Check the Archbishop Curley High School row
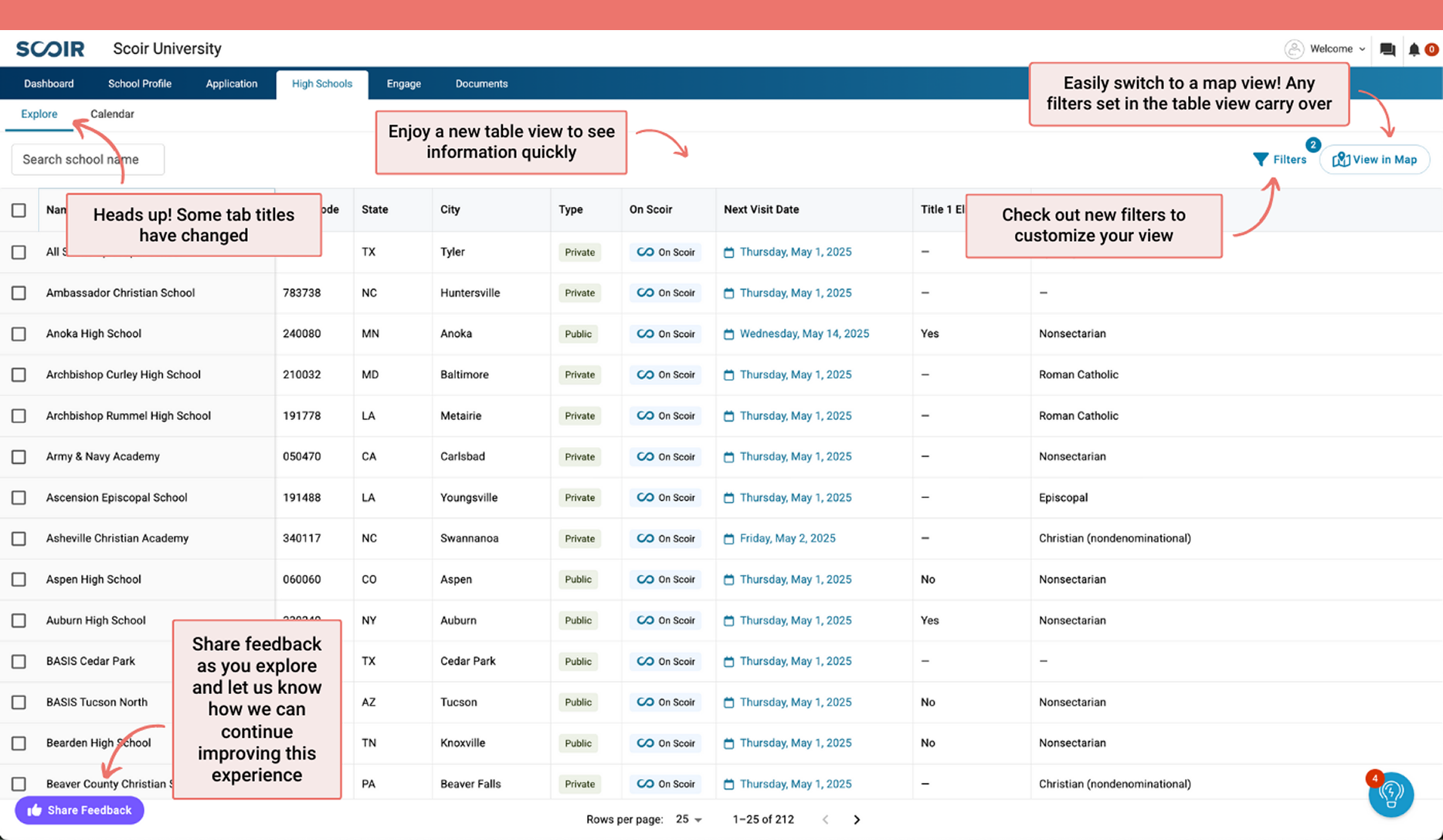Screen dimensions: 1443x840 pyautogui.click(x=19, y=374)
